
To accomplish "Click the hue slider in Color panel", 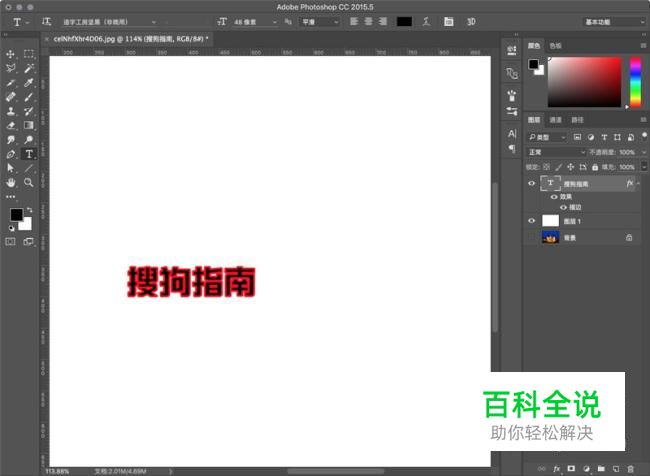I will (635, 82).
